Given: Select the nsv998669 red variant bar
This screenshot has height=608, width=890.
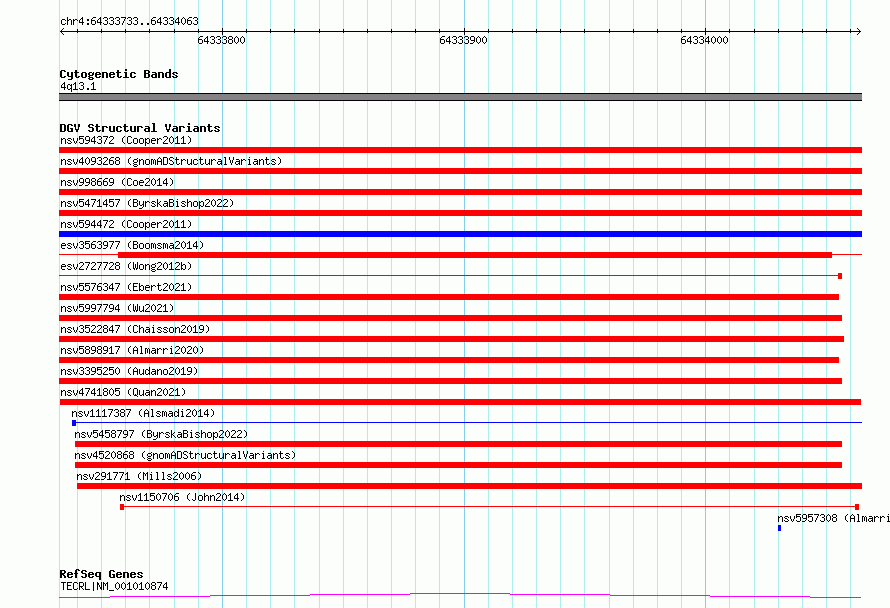Looking at the screenshot, I should pos(460,192).
